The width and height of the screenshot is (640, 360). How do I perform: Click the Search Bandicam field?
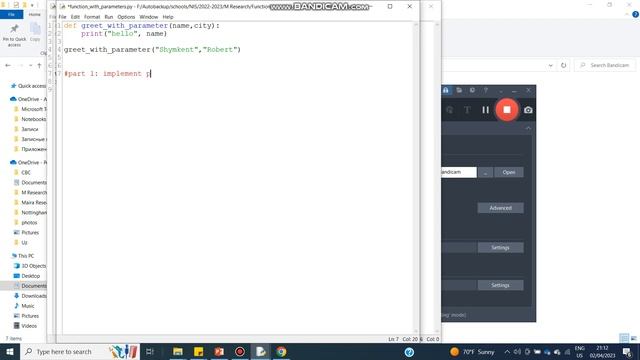pos(605,65)
